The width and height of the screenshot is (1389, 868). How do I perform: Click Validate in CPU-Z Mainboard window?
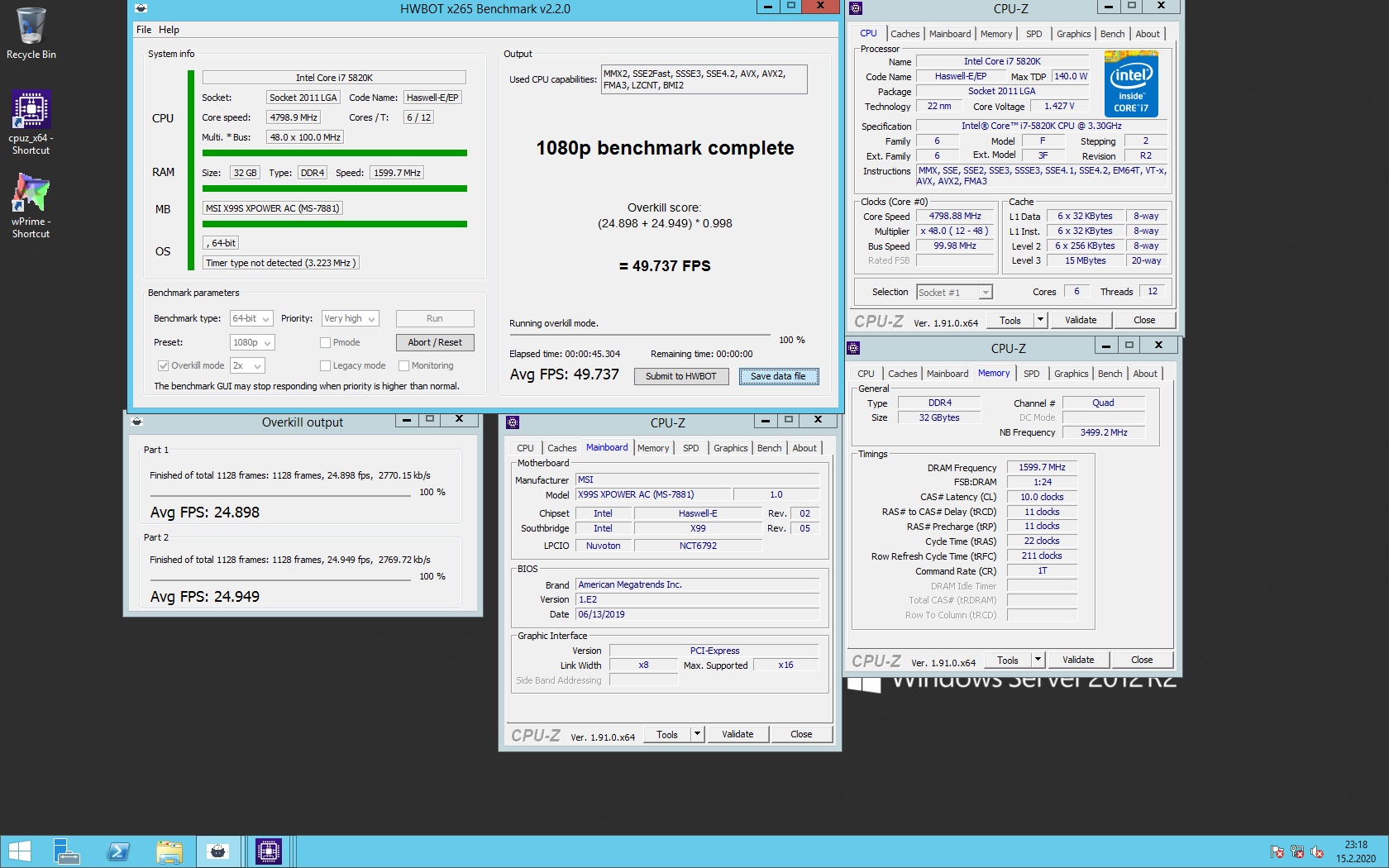[737, 734]
